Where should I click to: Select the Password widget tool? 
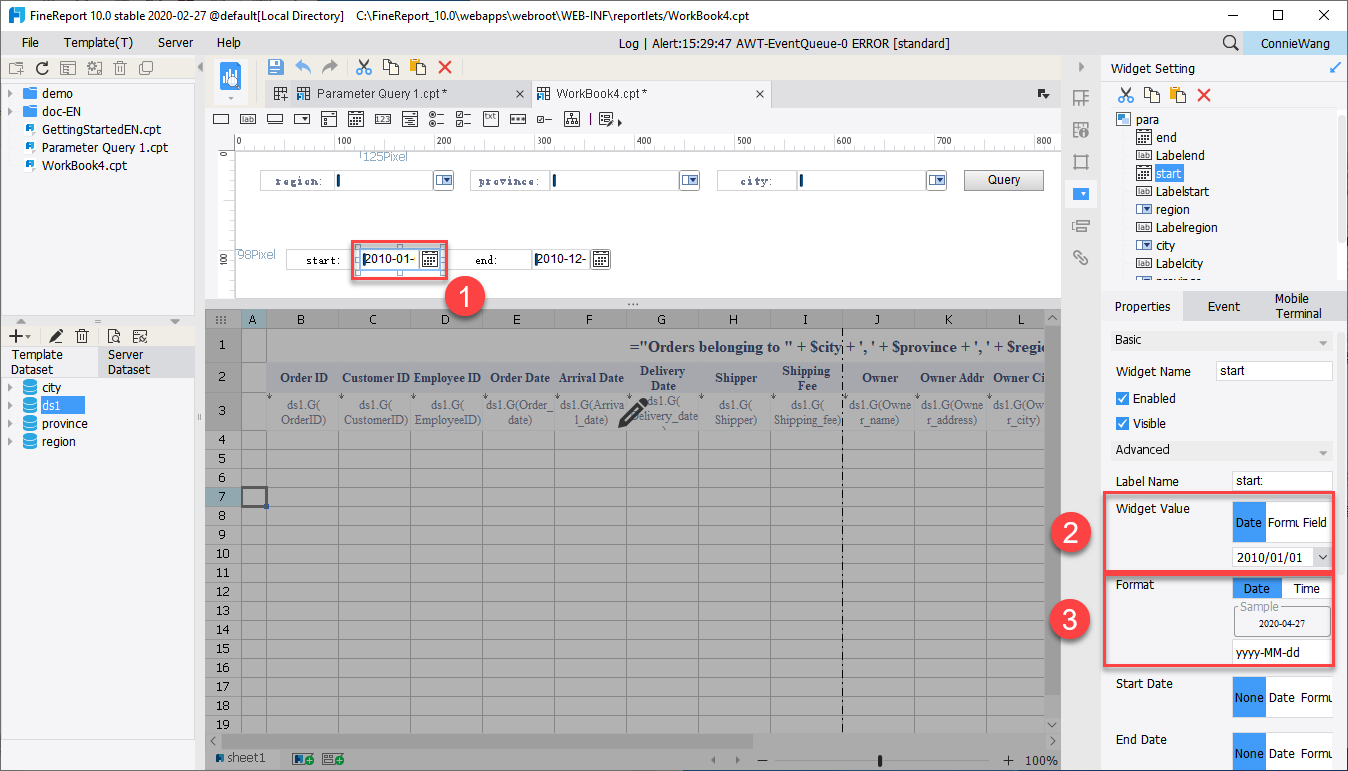point(517,118)
